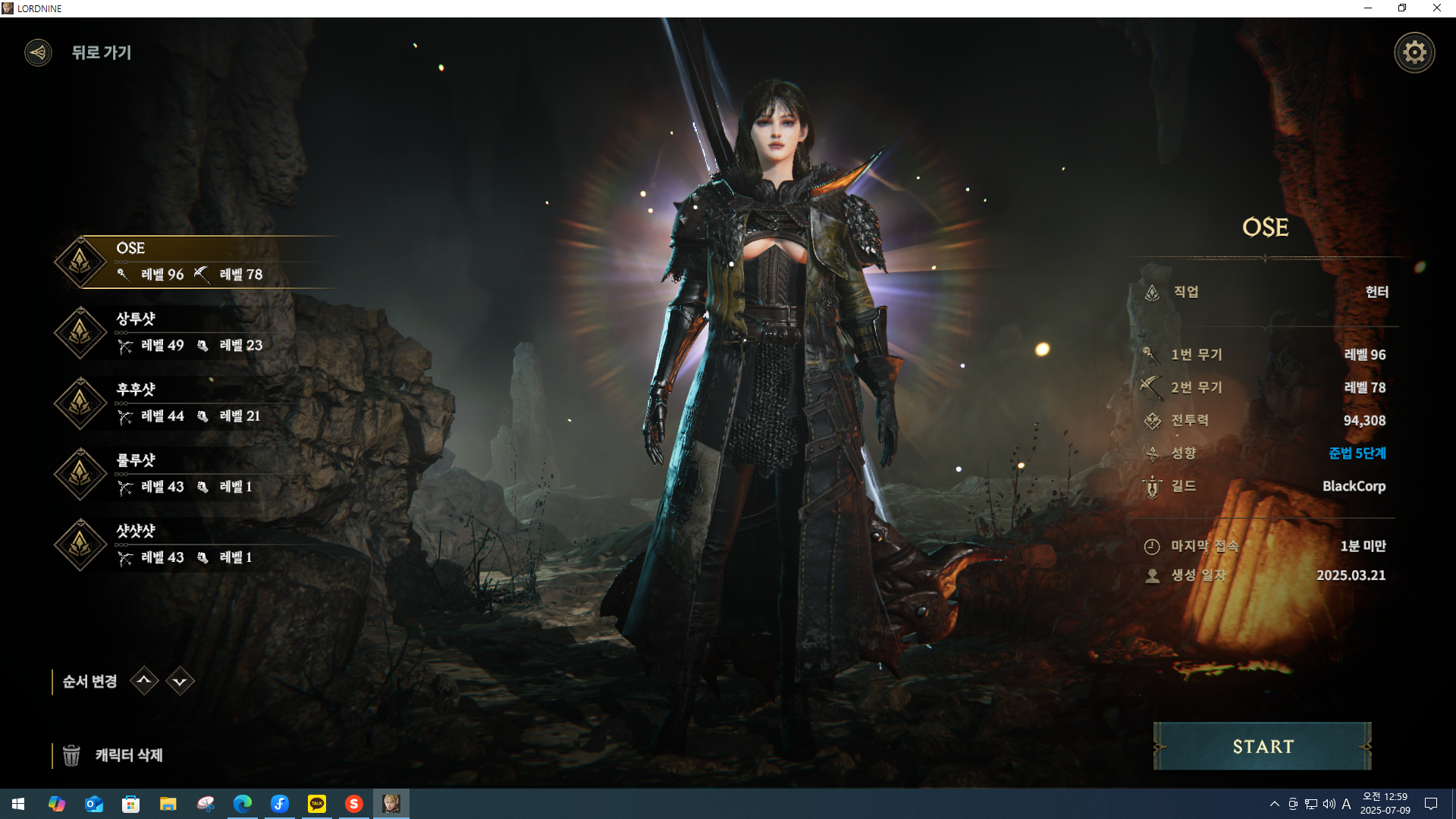Open the taskbar volume control
Image resolution: width=1456 pixels, height=819 pixels.
pyautogui.click(x=1329, y=804)
